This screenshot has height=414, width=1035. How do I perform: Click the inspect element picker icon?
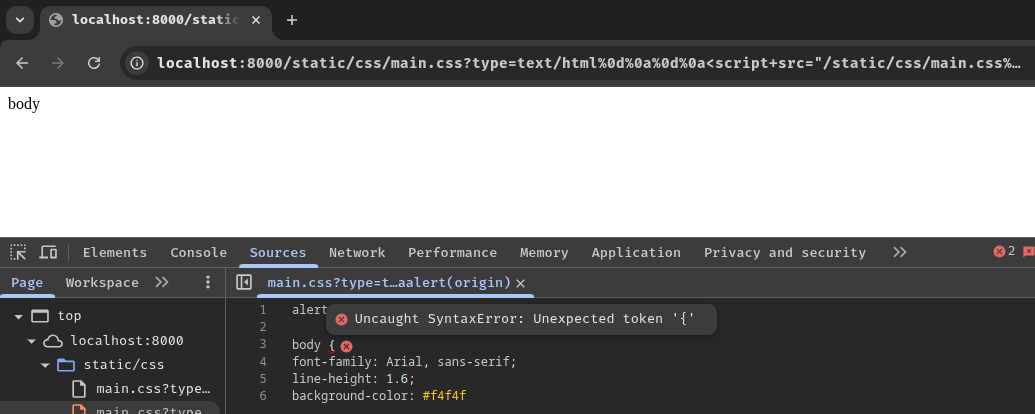(x=18, y=252)
